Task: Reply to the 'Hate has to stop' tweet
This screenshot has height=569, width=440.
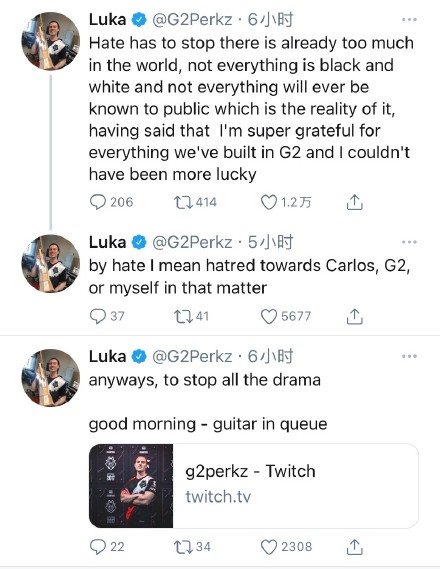Action: coord(98,202)
